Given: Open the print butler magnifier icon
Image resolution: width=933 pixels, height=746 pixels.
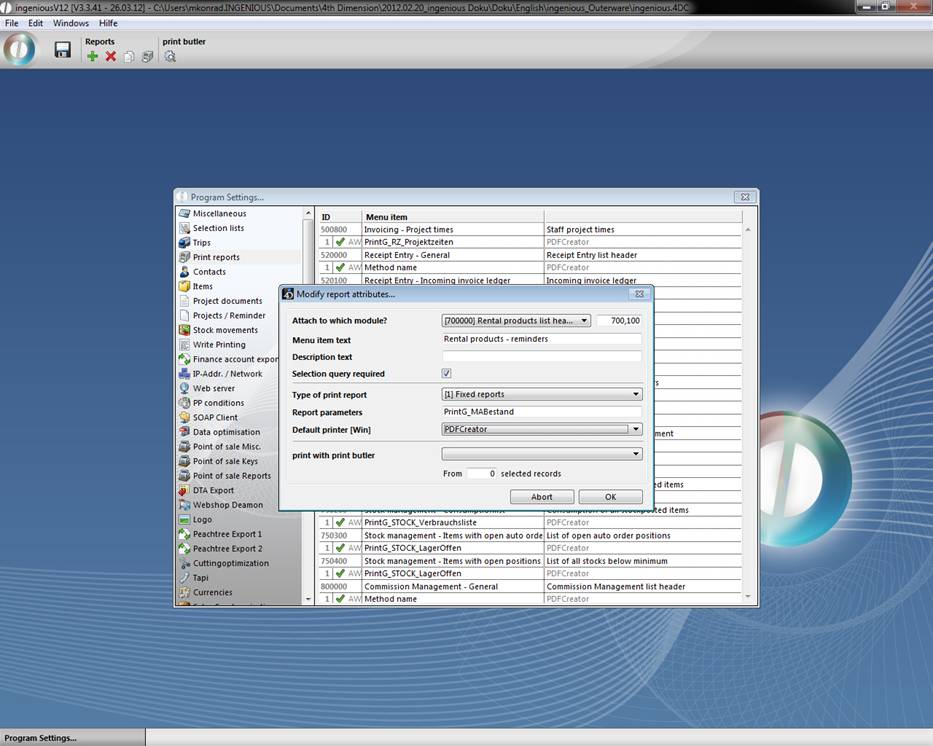Looking at the screenshot, I should tap(170, 57).
